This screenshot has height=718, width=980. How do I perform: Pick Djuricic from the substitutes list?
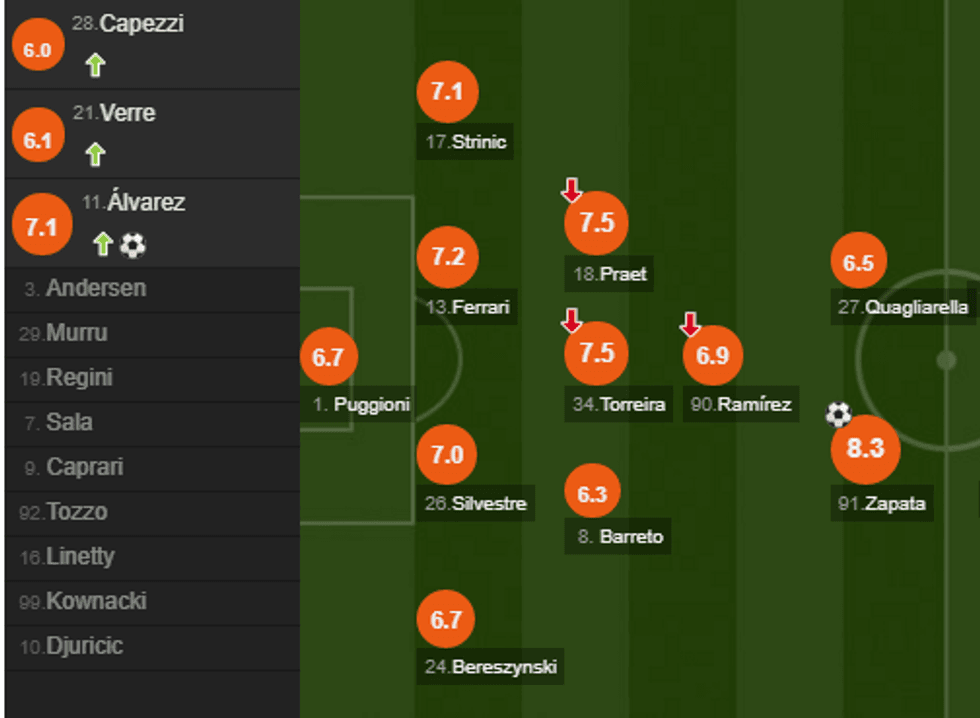pos(84,646)
